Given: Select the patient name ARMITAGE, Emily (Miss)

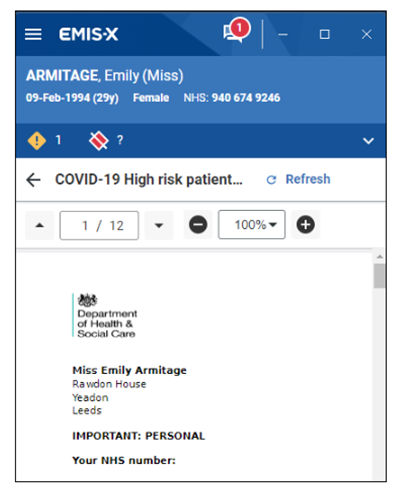Looking at the screenshot, I should [105, 76].
